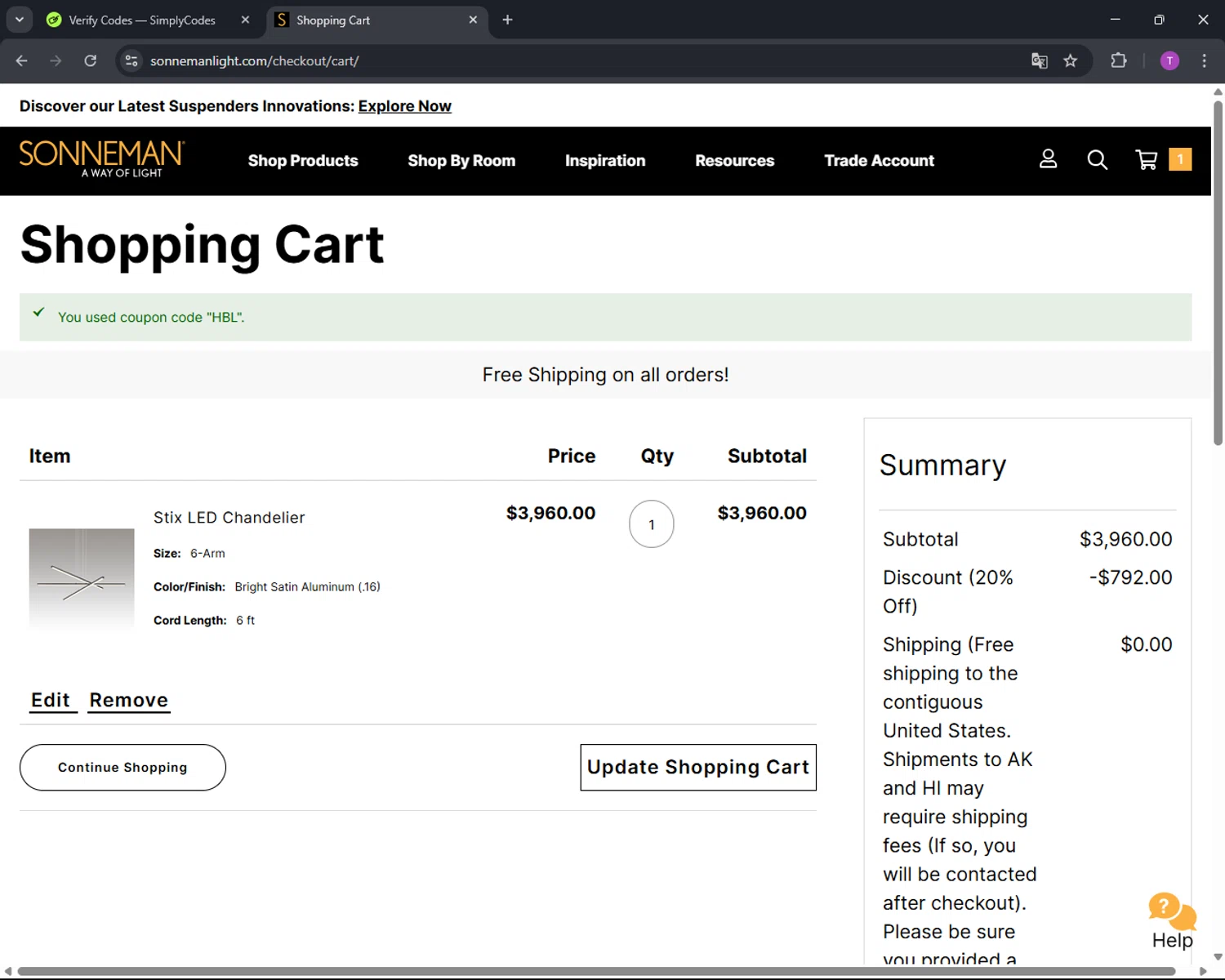Click the Summary Subtotal label
The width and height of the screenshot is (1225, 980).
click(920, 539)
